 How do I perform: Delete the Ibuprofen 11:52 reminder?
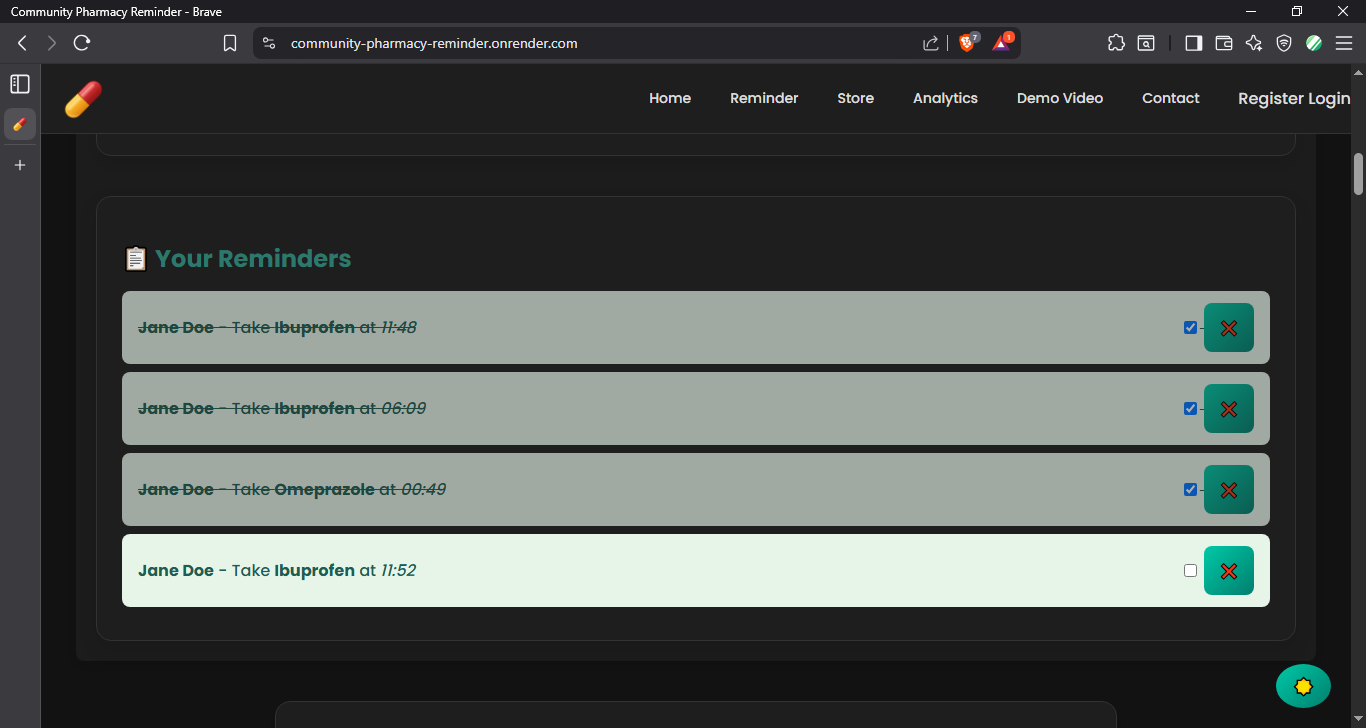[x=1228, y=571]
